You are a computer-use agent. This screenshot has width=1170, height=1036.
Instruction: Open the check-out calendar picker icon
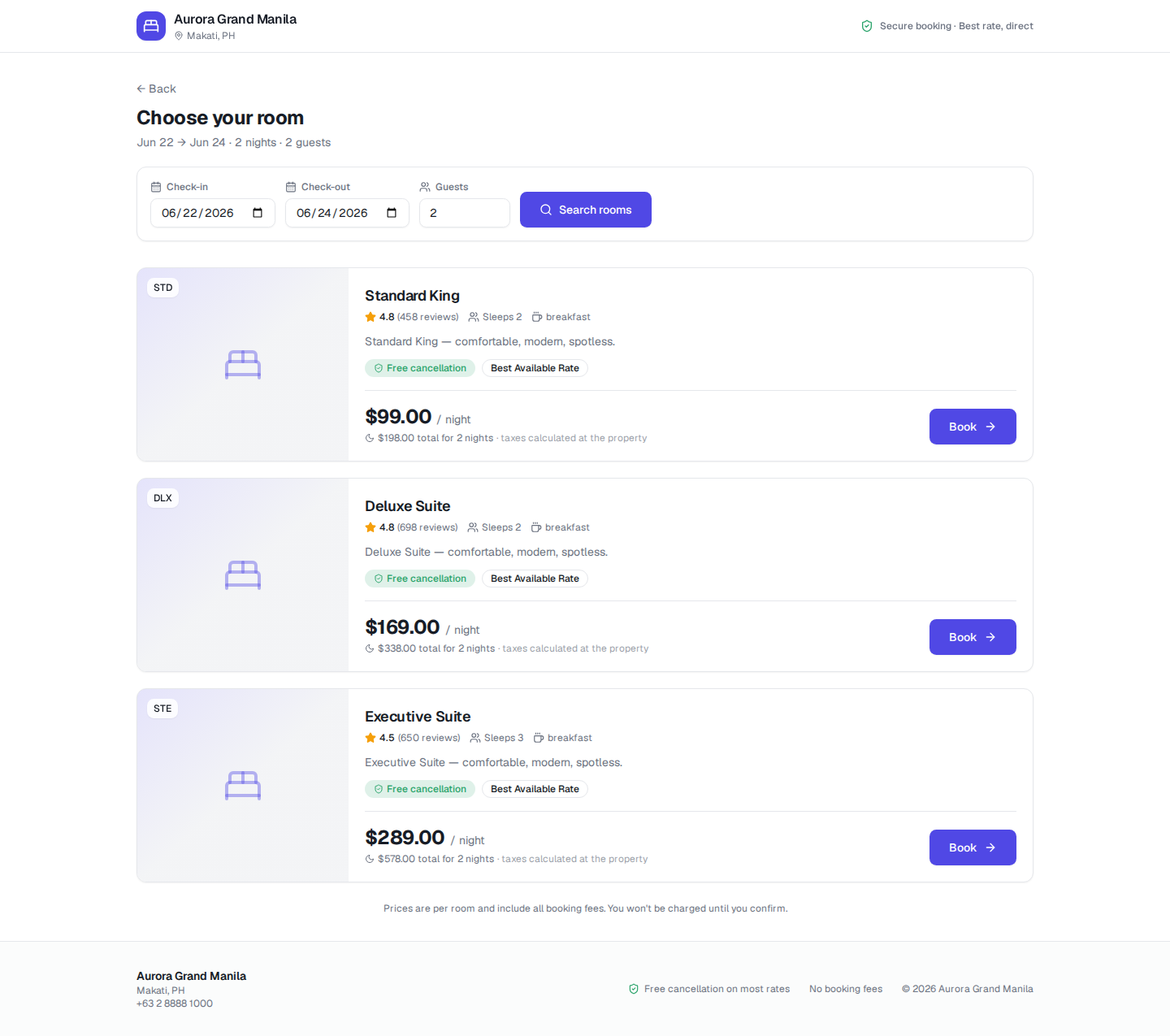[392, 213]
